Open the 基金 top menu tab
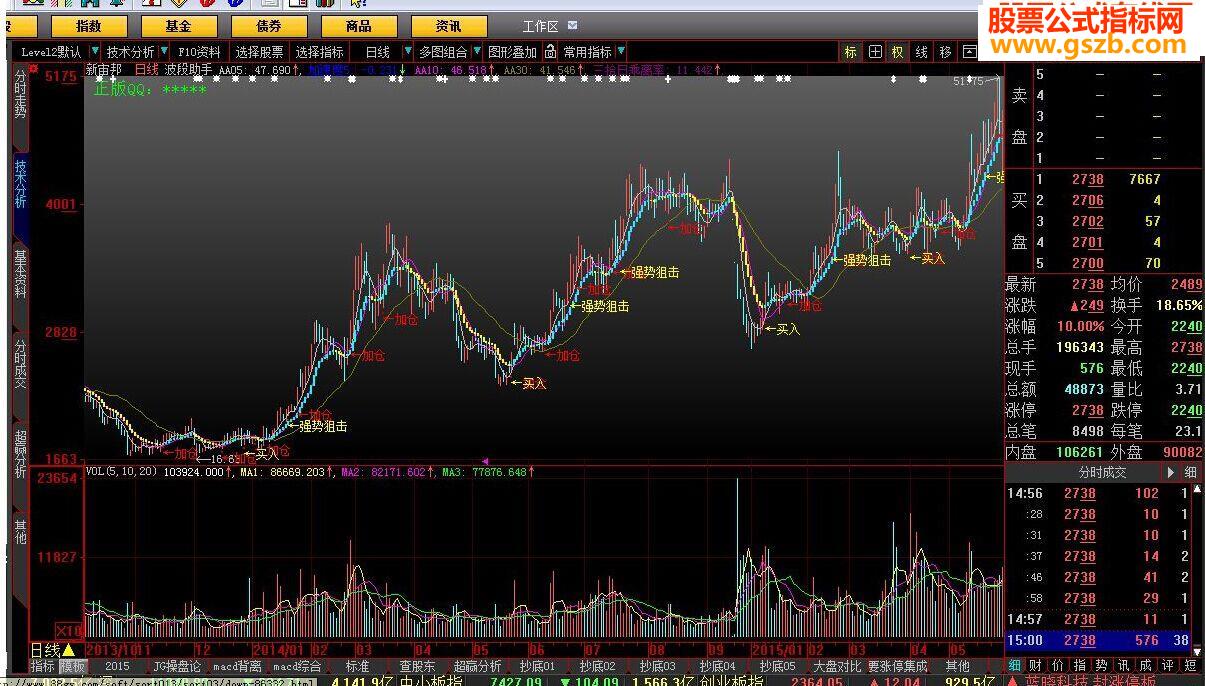1205x686 pixels. coord(179,26)
